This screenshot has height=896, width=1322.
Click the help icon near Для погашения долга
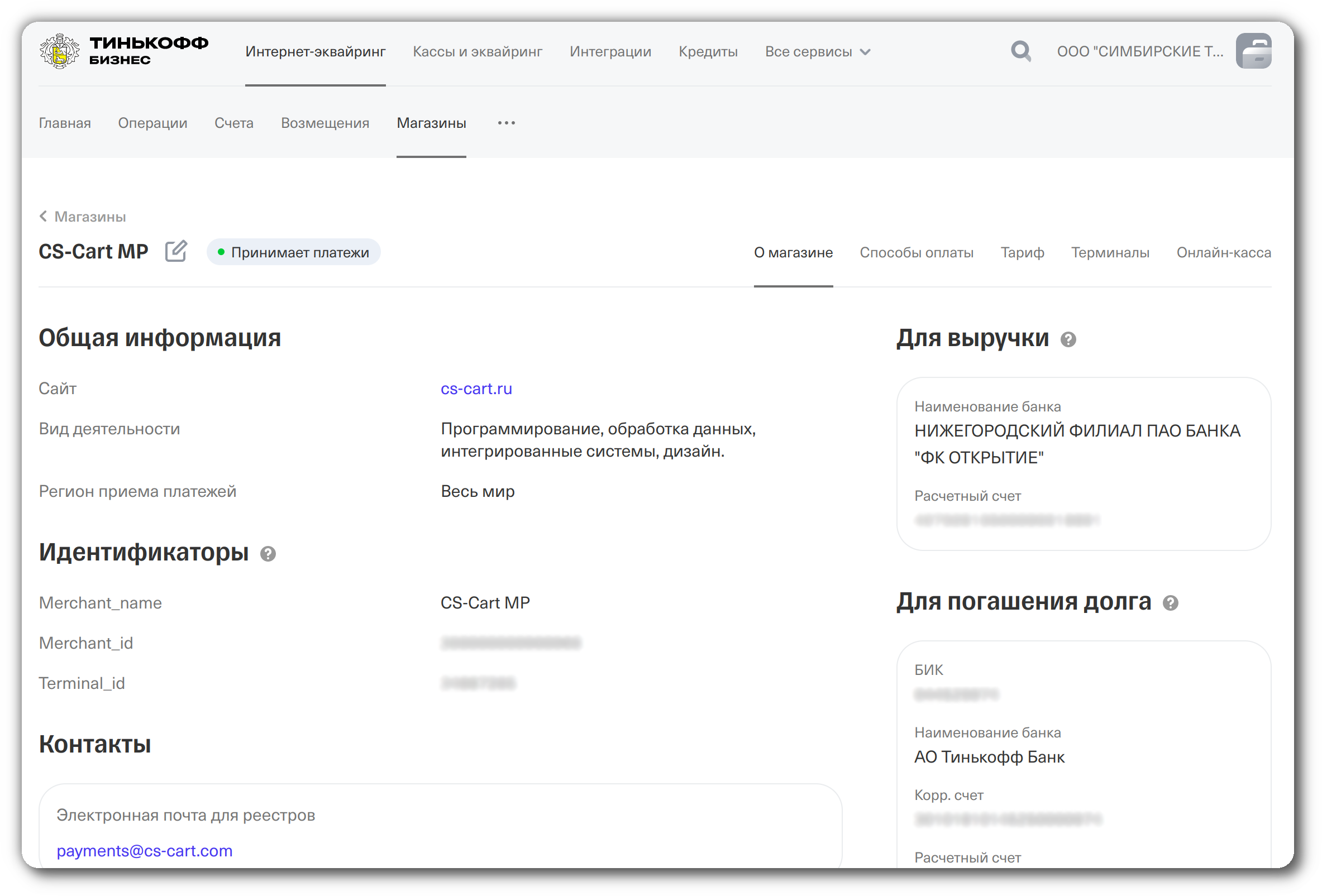pos(1170,603)
